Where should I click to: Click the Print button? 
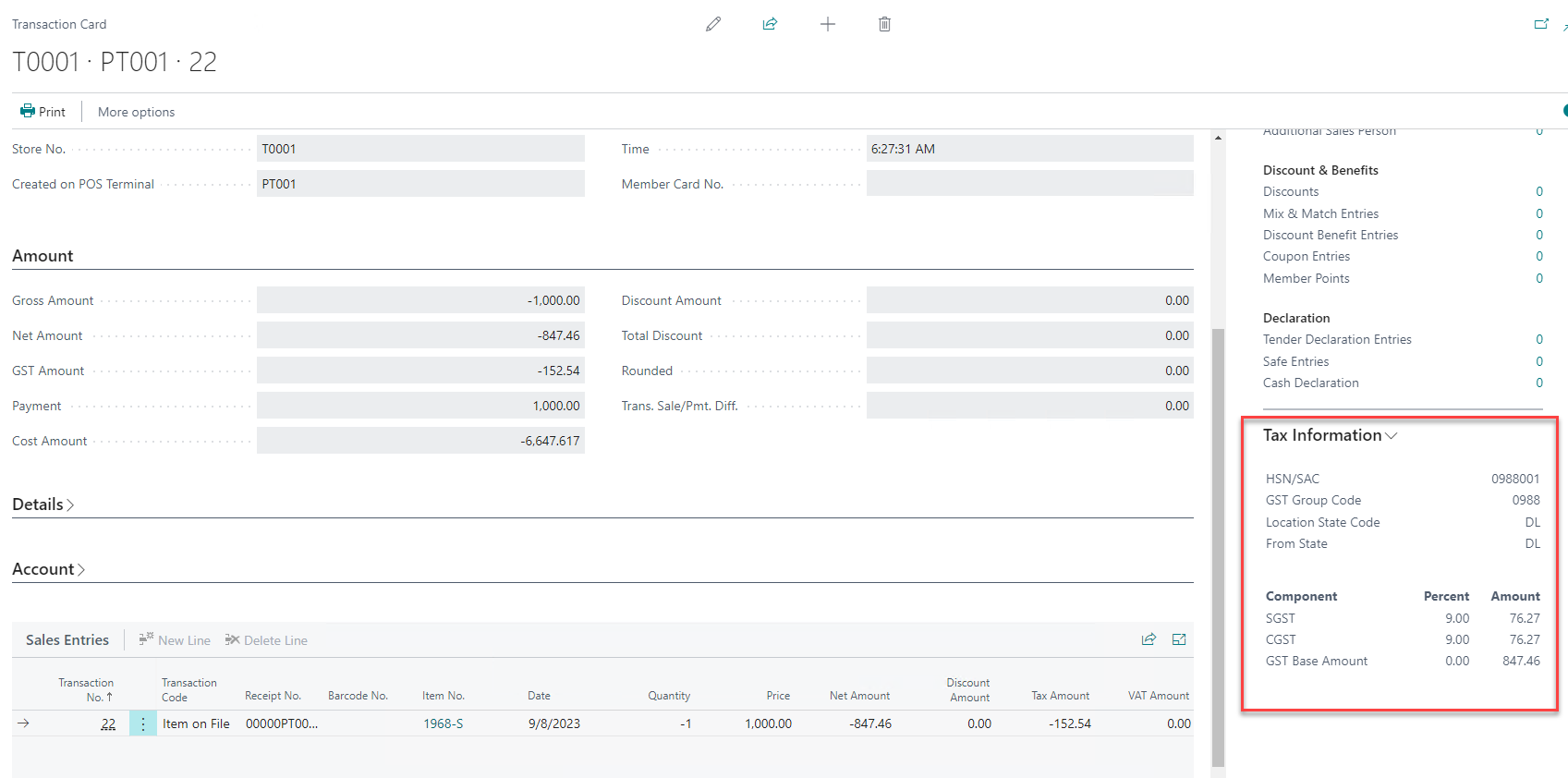click(x=43, y=112)
